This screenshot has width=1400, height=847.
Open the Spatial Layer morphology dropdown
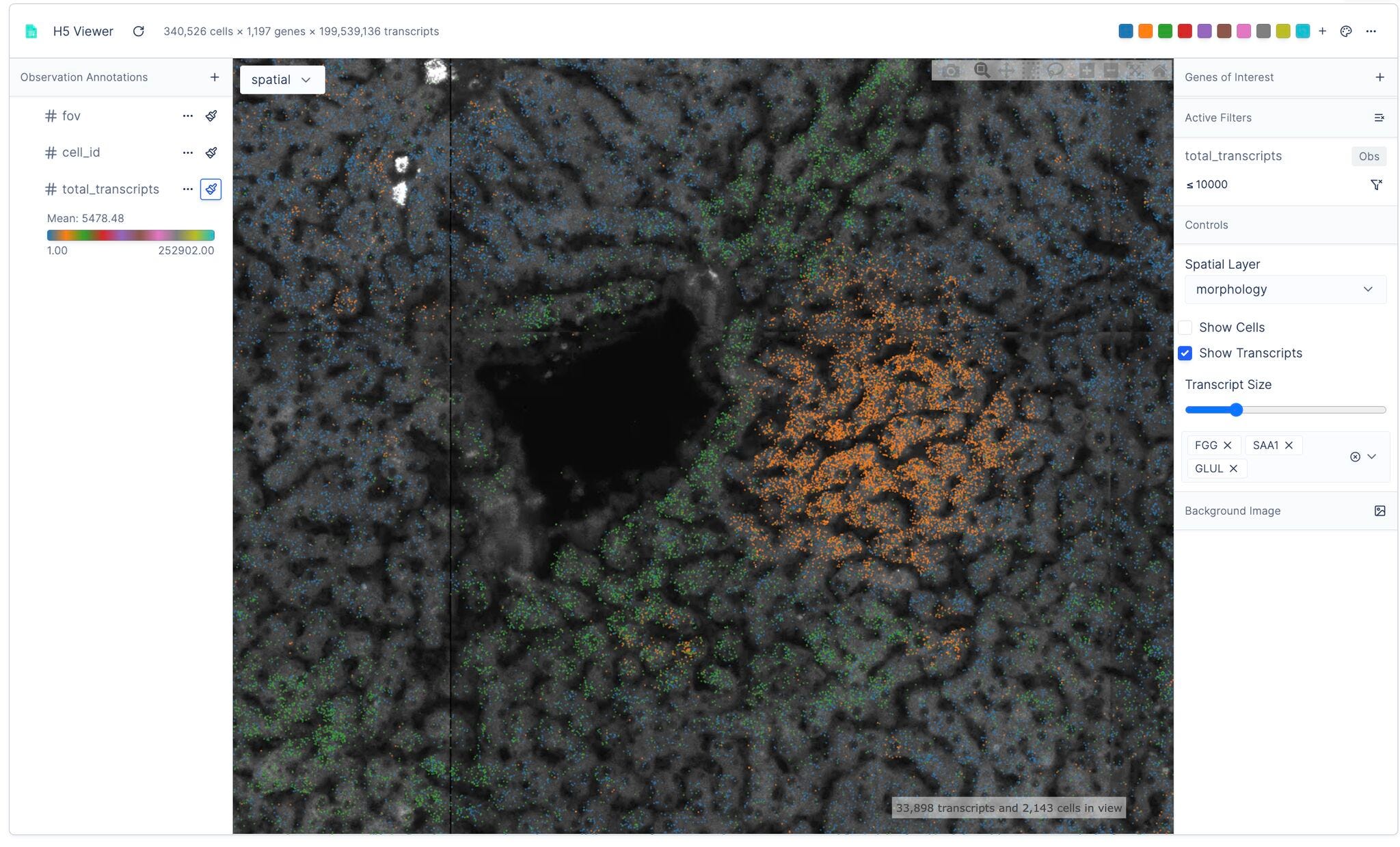click(1284, 290)
